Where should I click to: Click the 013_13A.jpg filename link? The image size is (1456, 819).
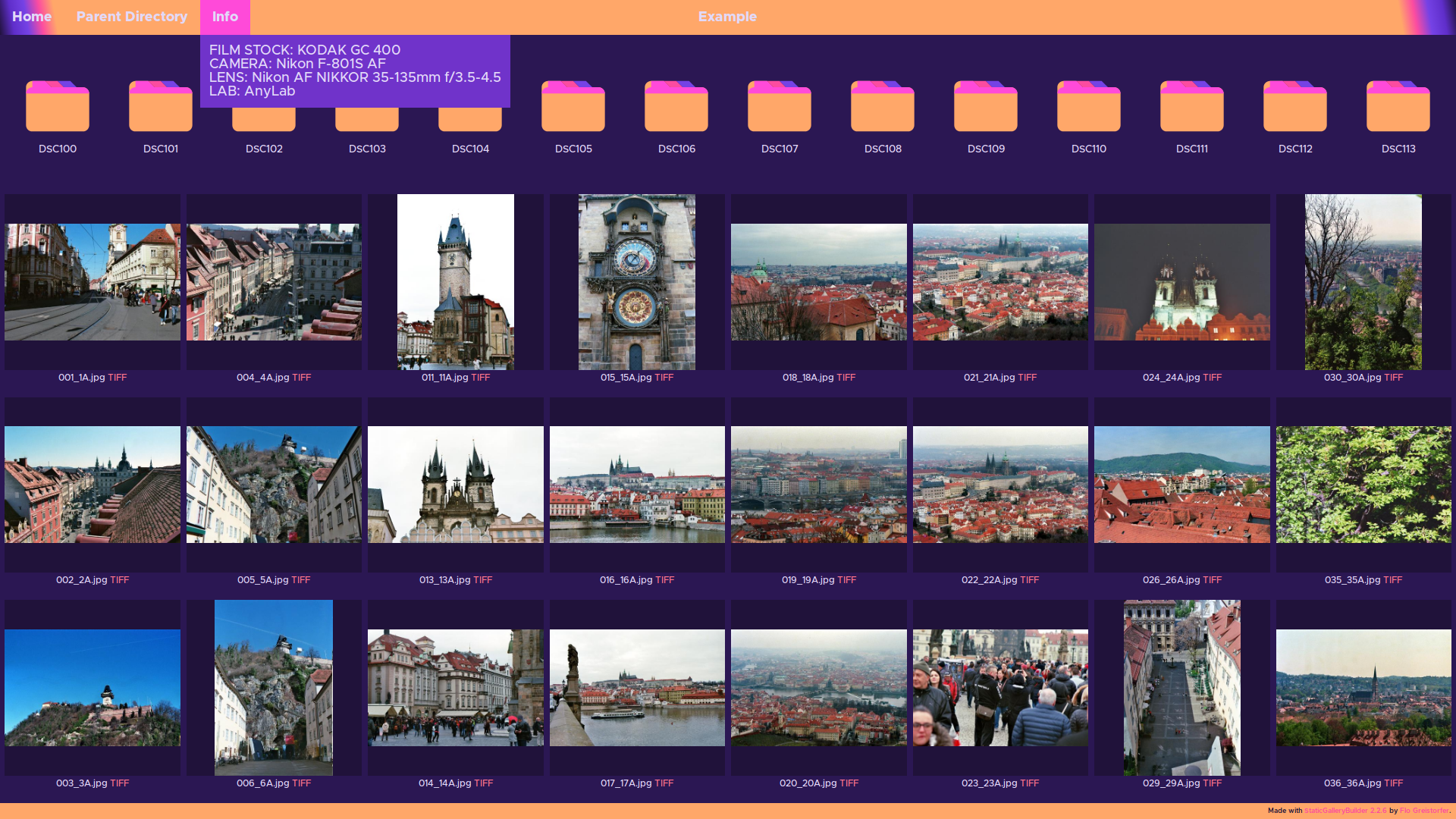click(x=444, y=580)
